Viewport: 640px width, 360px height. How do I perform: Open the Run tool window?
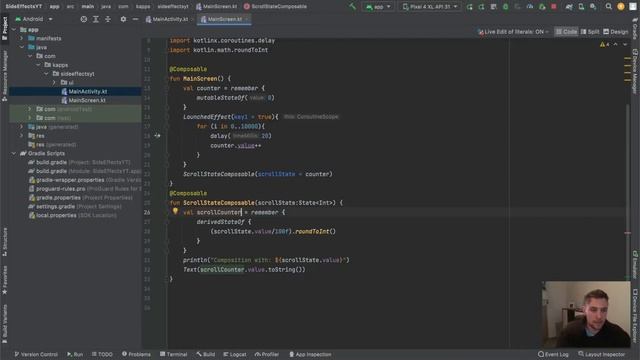point(75,354)
